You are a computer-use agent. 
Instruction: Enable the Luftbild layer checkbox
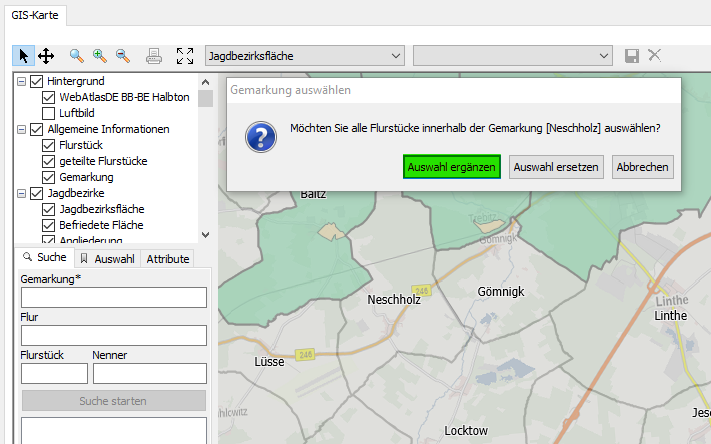(49, 113)
